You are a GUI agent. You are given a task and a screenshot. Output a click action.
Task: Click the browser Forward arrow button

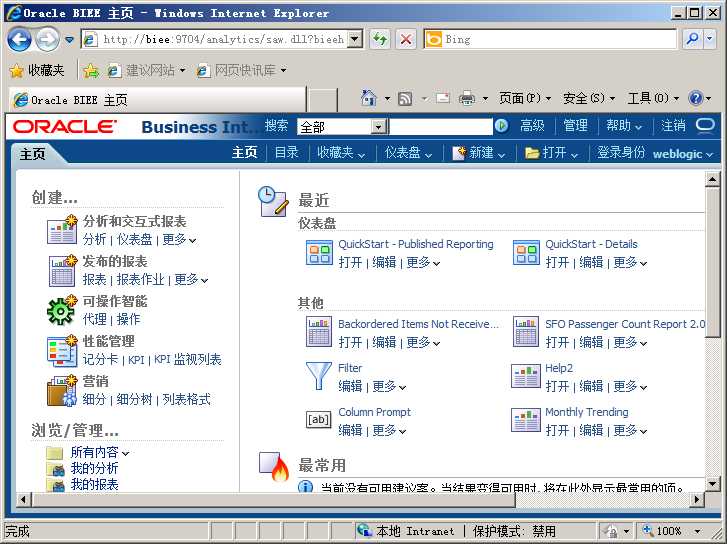pyautogui.click(x=47, y=39)
